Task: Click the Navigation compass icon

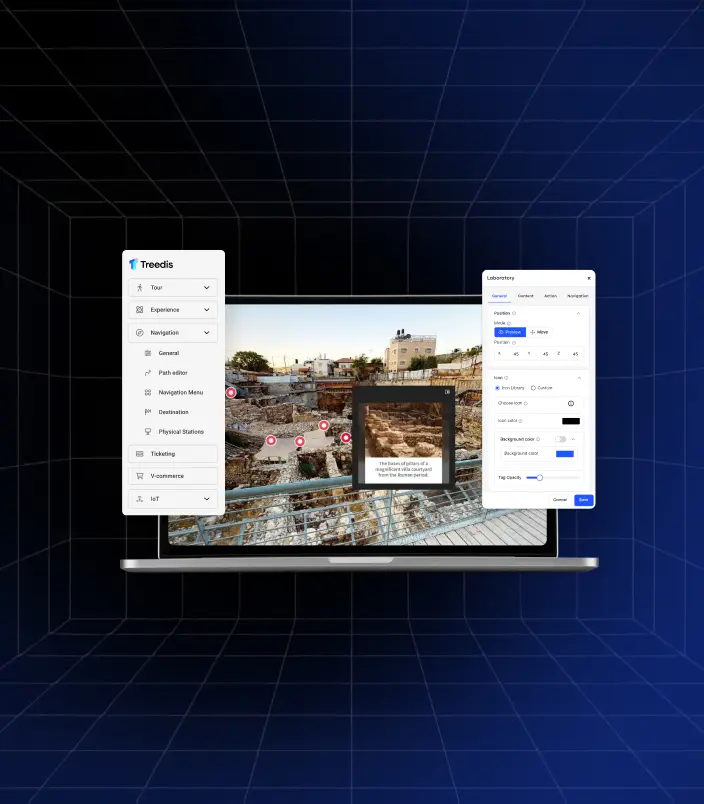Action: 139,333
